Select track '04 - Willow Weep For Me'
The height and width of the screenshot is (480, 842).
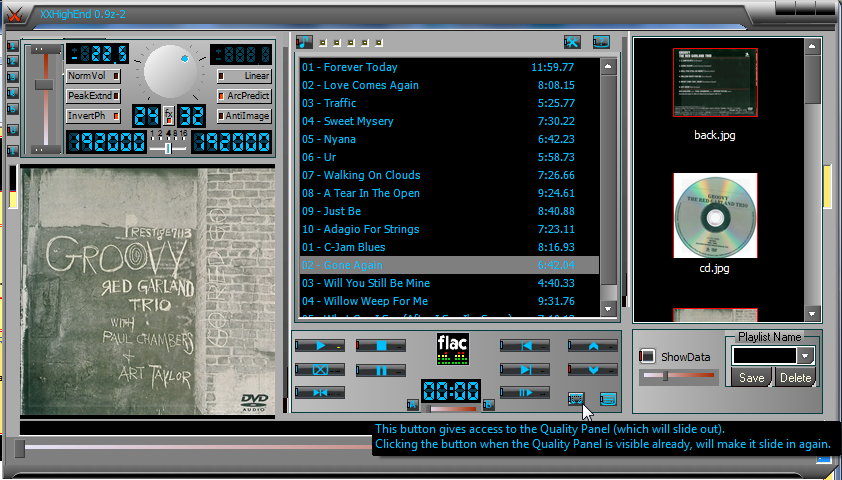449,301
